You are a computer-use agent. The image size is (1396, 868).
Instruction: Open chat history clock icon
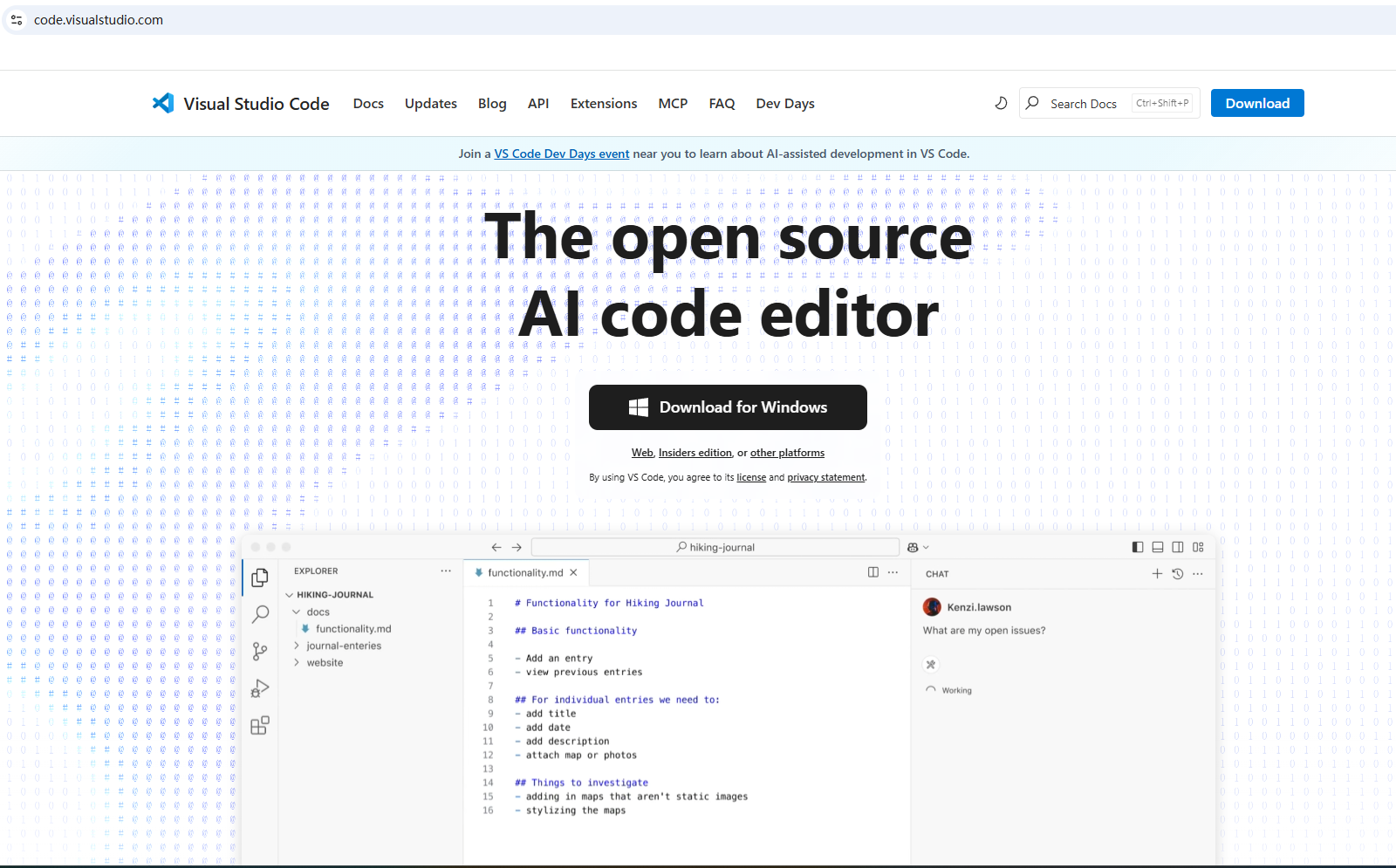point(1177,573)
